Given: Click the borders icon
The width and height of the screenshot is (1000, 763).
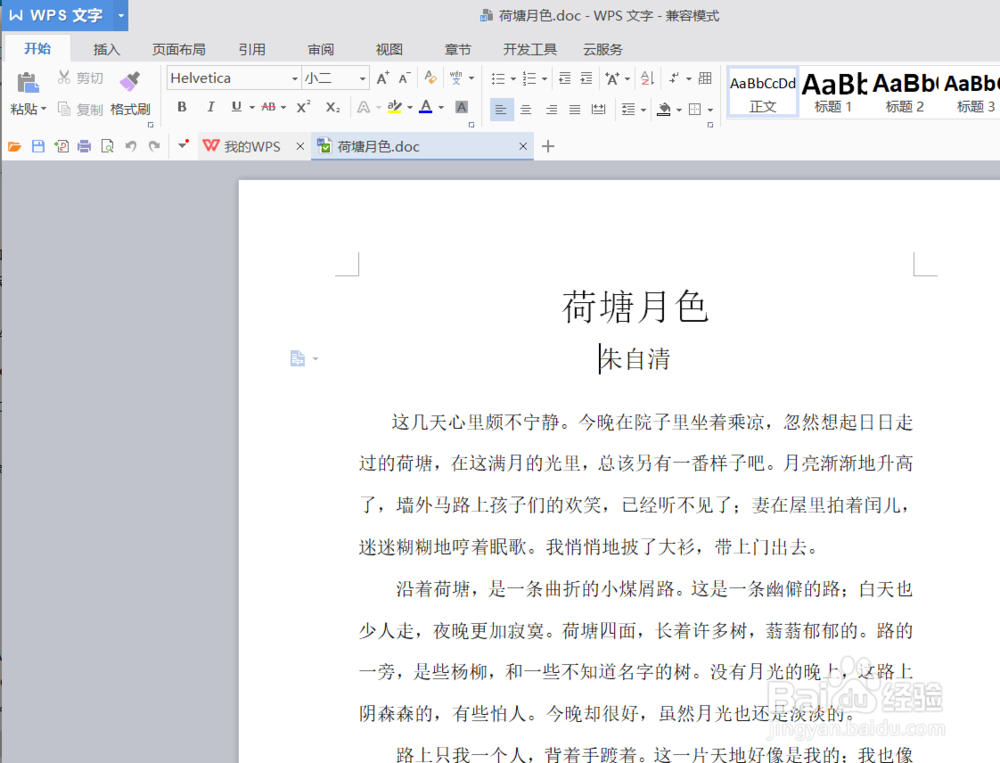Looking at the screenshot, I should (695, 110).
